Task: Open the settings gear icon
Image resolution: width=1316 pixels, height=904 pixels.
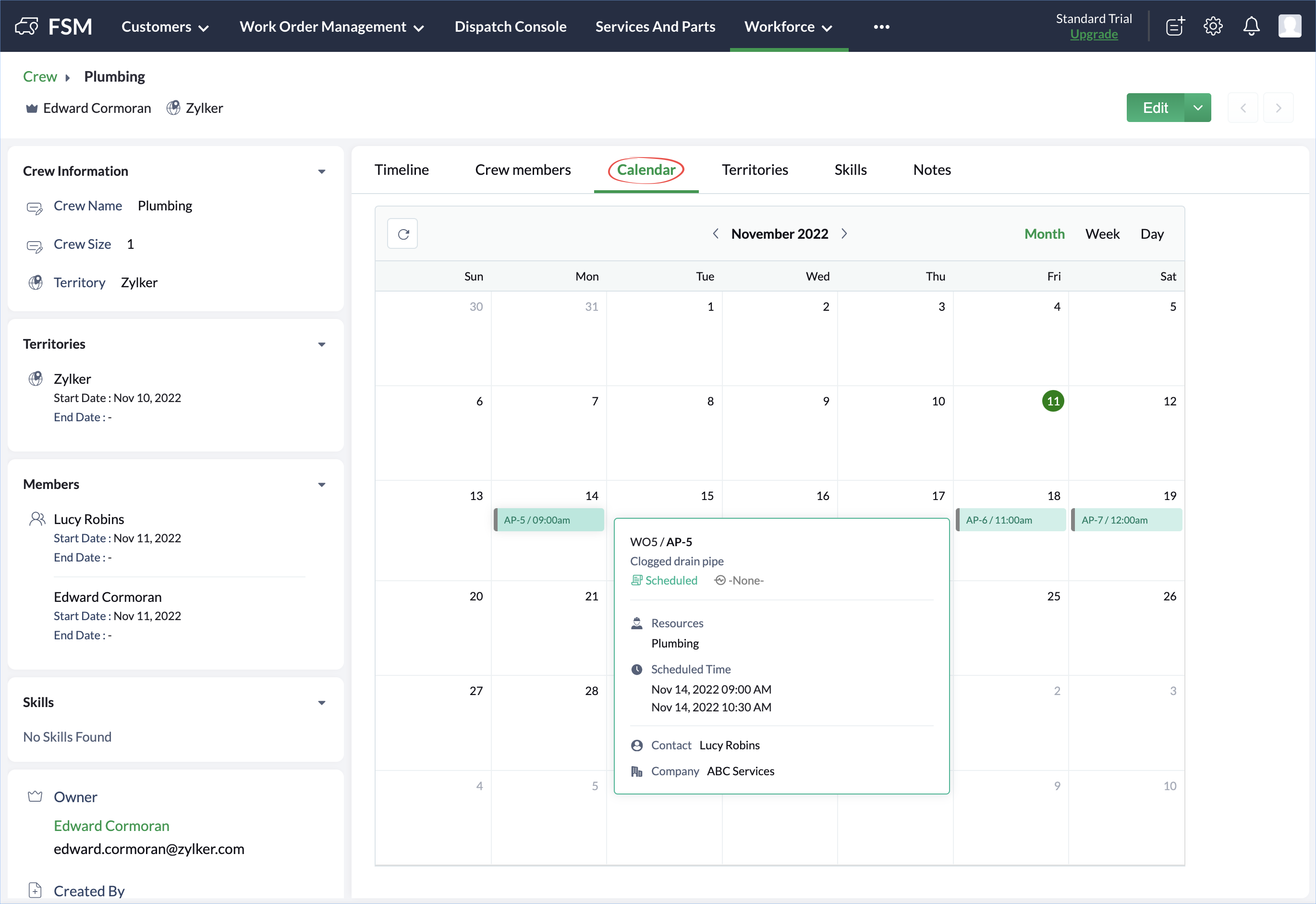Action: click(1212, 26)
